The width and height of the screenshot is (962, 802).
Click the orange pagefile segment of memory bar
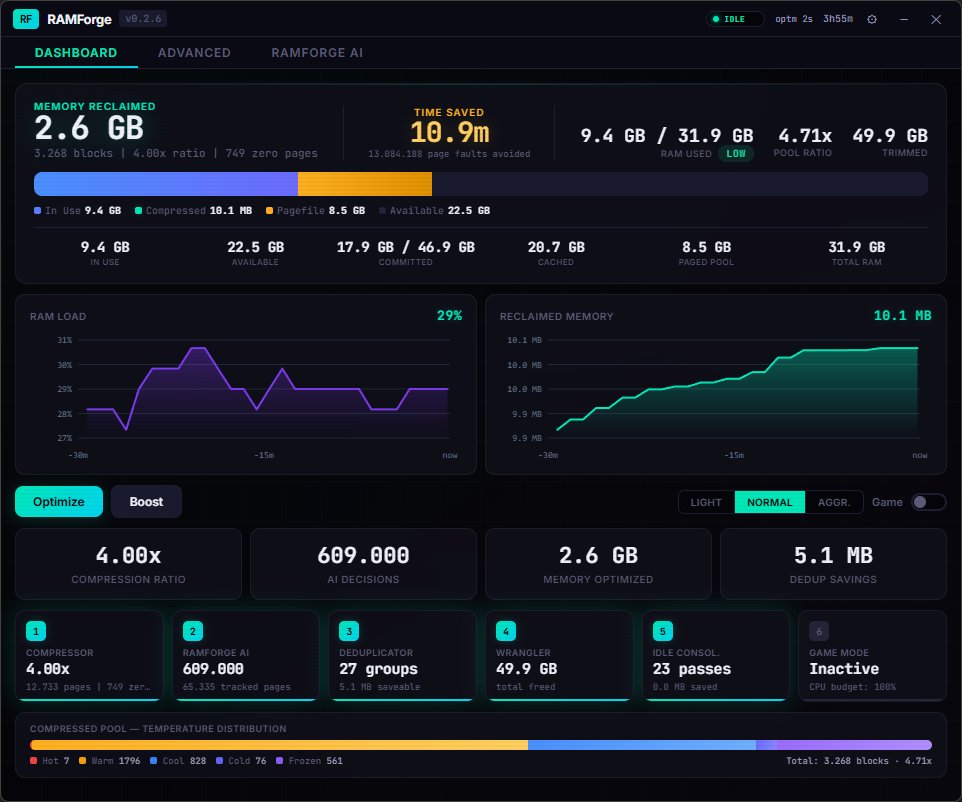(x=365, y=184)
